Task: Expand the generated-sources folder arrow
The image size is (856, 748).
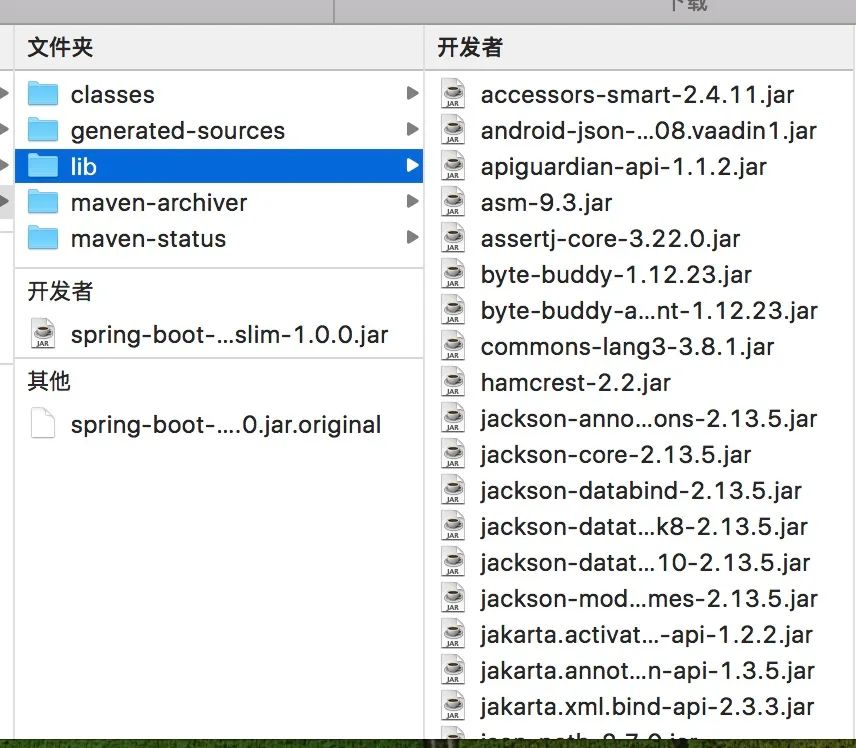Action: click(413, 129)
